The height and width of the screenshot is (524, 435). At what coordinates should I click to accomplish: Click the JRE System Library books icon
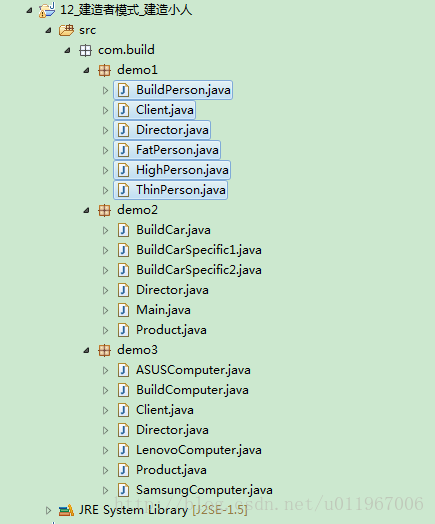66,510
